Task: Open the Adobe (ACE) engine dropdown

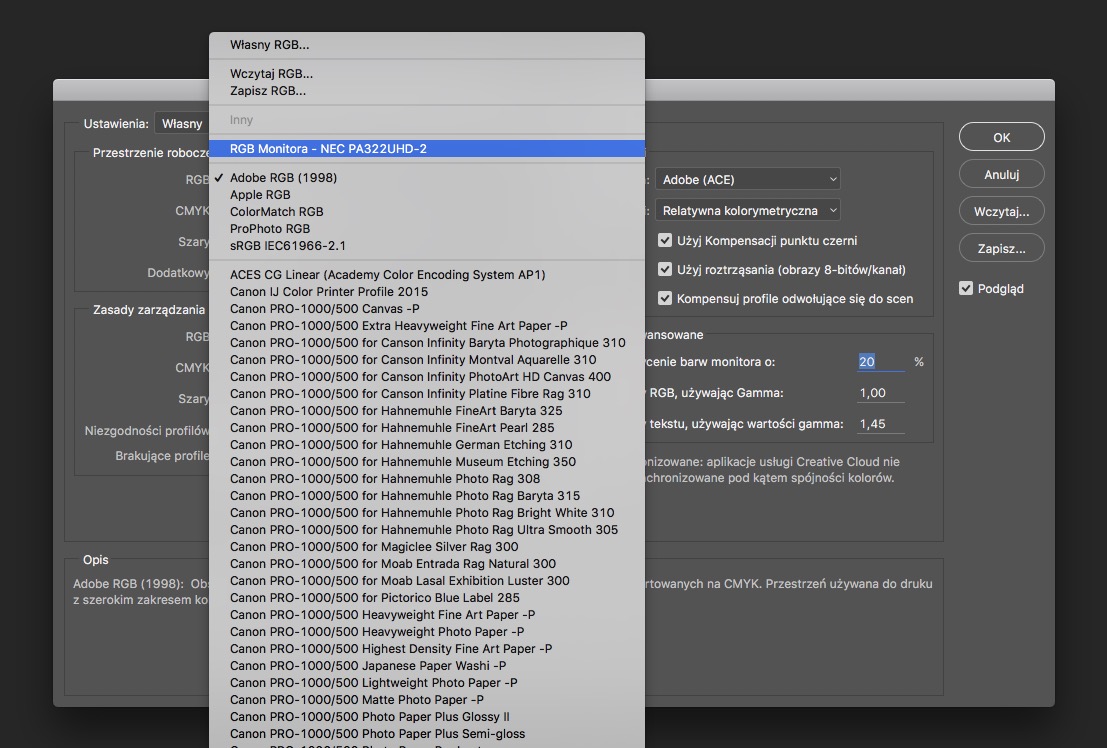Action: [x=747, y=180]
